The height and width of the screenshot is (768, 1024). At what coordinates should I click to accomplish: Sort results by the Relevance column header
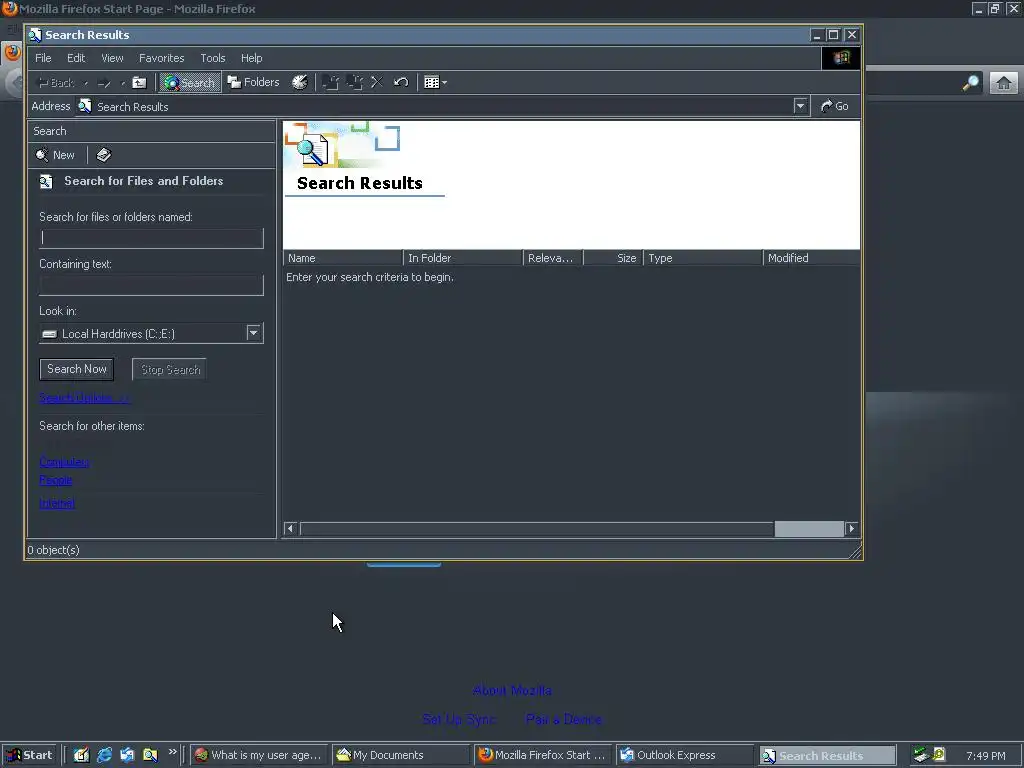(x=553, y=258)
